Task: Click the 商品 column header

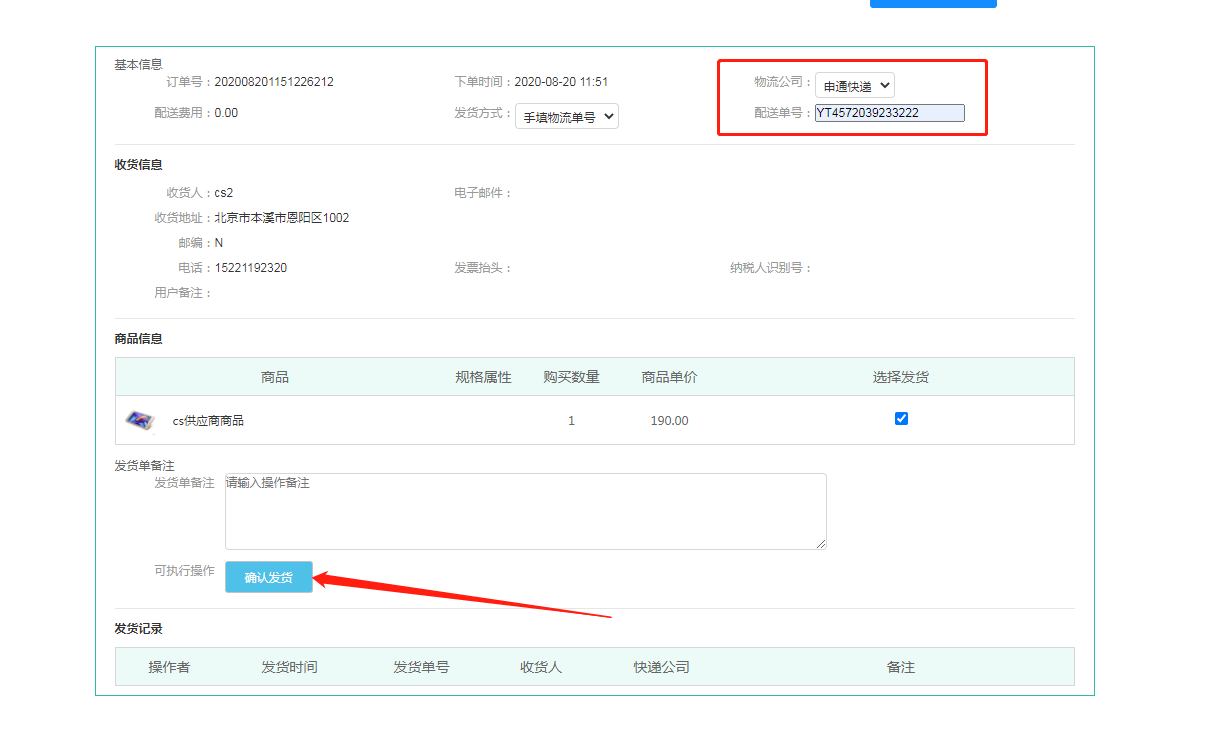Action: tap(275, 377)
